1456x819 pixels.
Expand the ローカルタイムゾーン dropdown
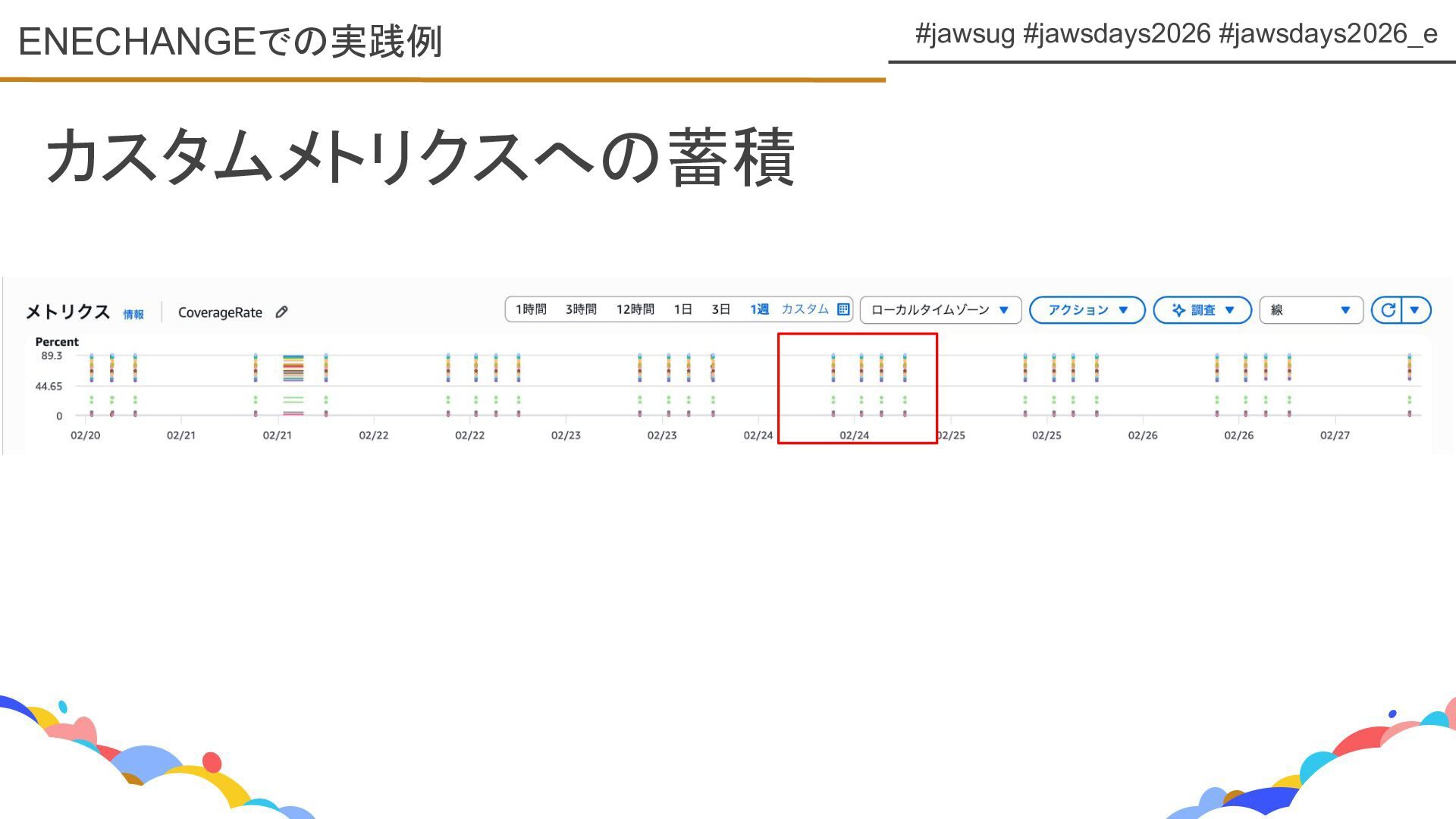coord(940,309)
